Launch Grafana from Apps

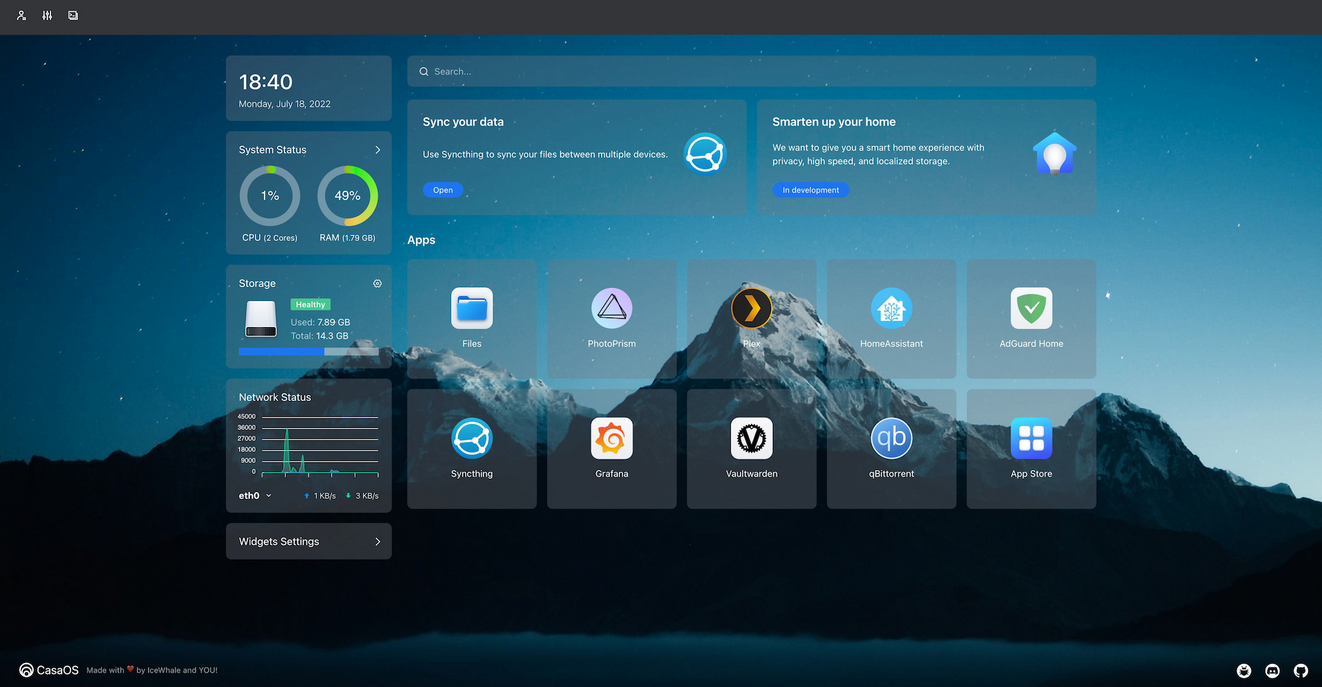611,439
